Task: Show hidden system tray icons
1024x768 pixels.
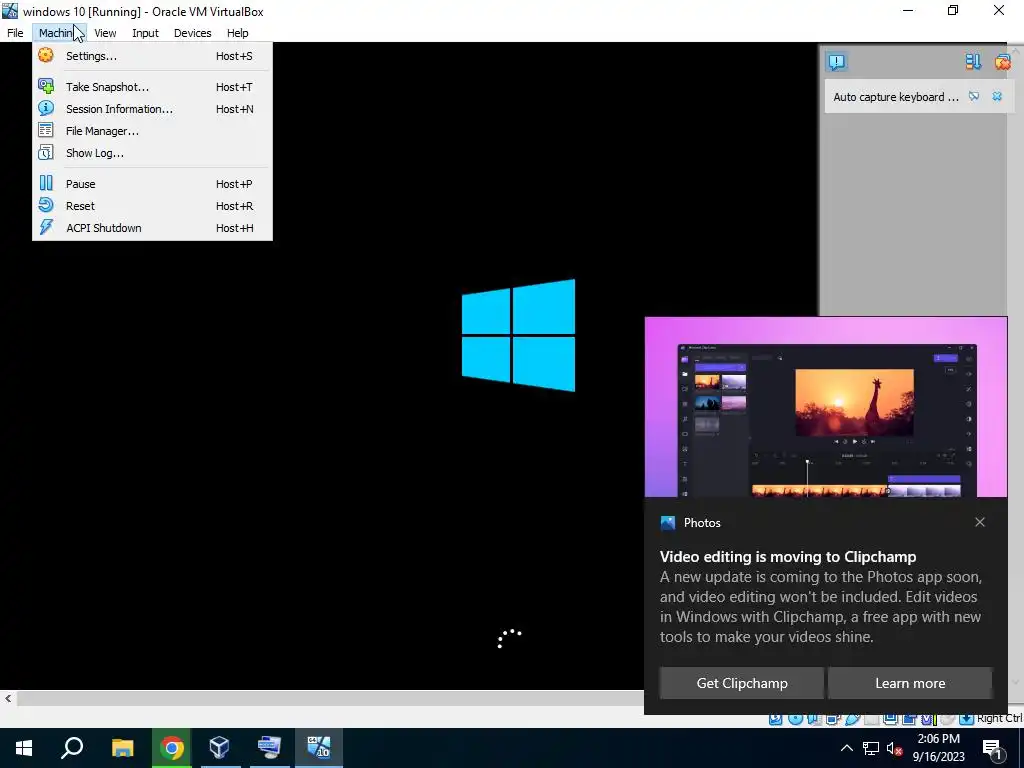Action: [x=846, y=748]
